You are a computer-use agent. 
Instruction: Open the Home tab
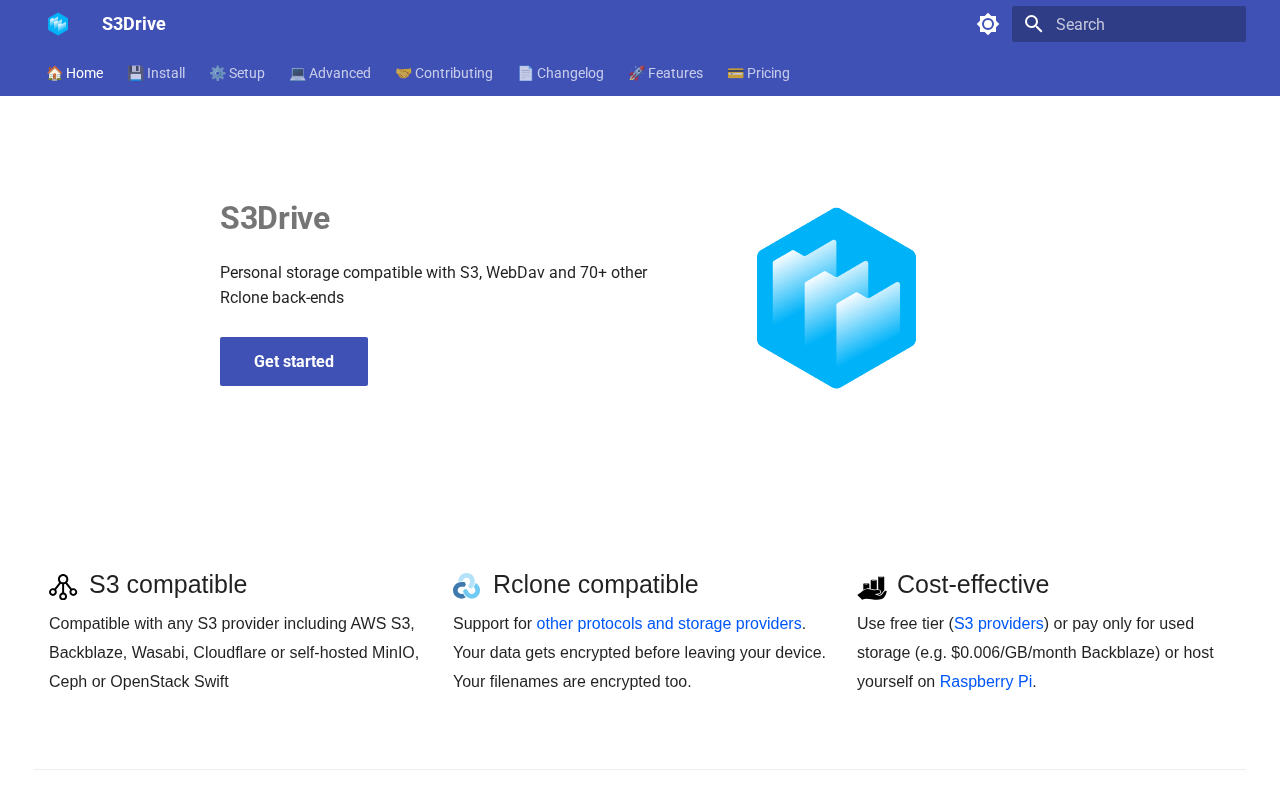point(75,73)
